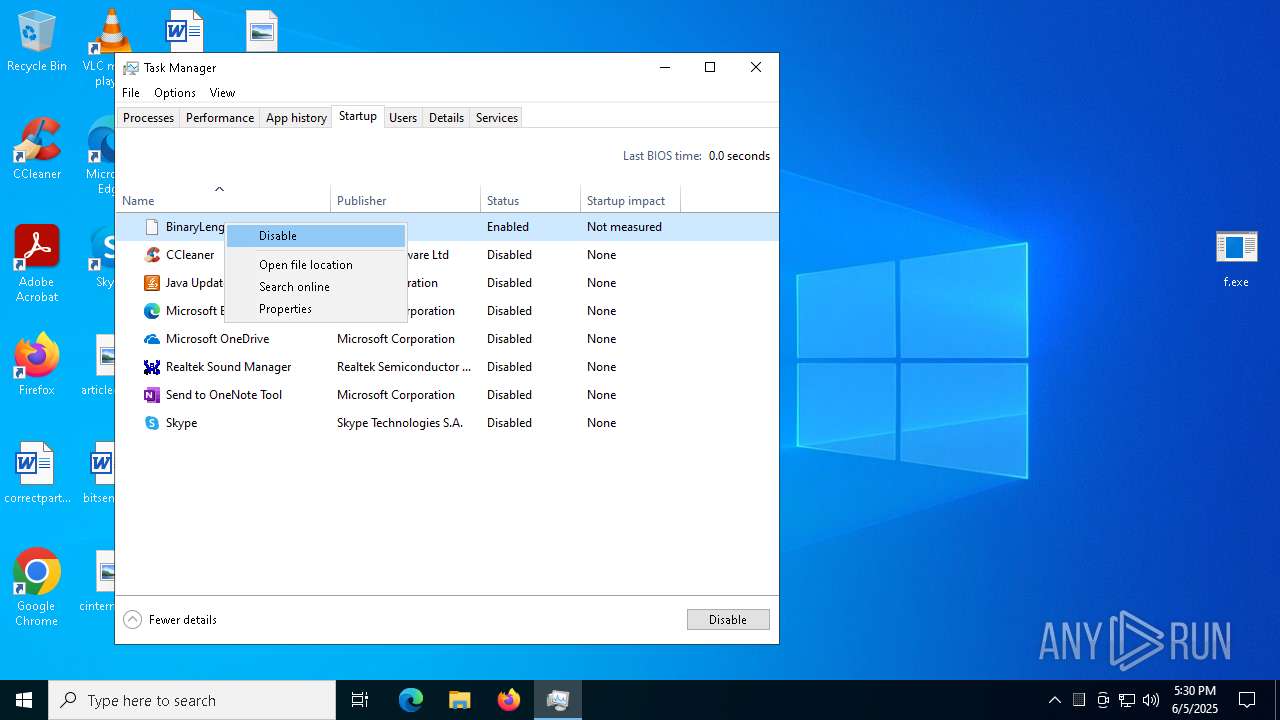Go to the App history tab
The height and width of the screenshot is (720, 1280).
pyautogui.click(x=296, y=118)
